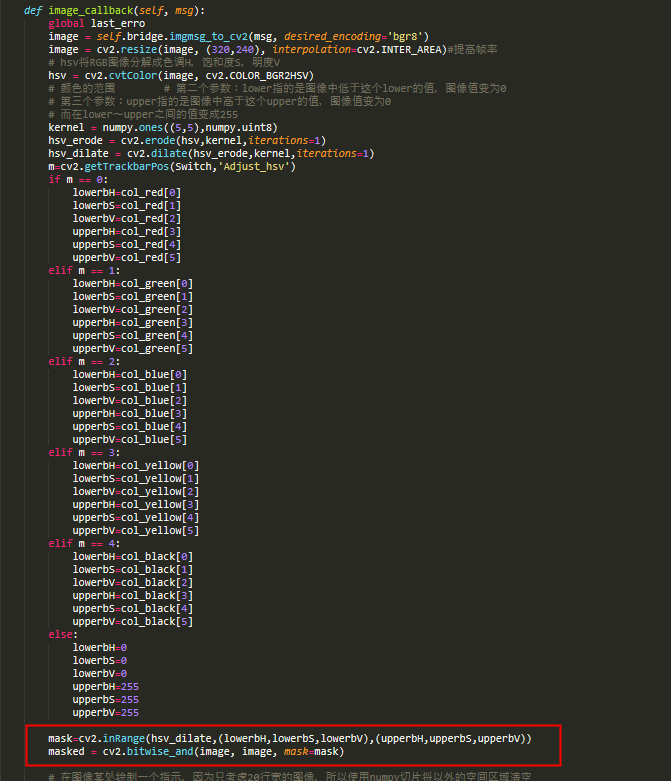Screen dimensions: 671x781
Task: Click the upperbH=255 line
Action: pos(106,686)
